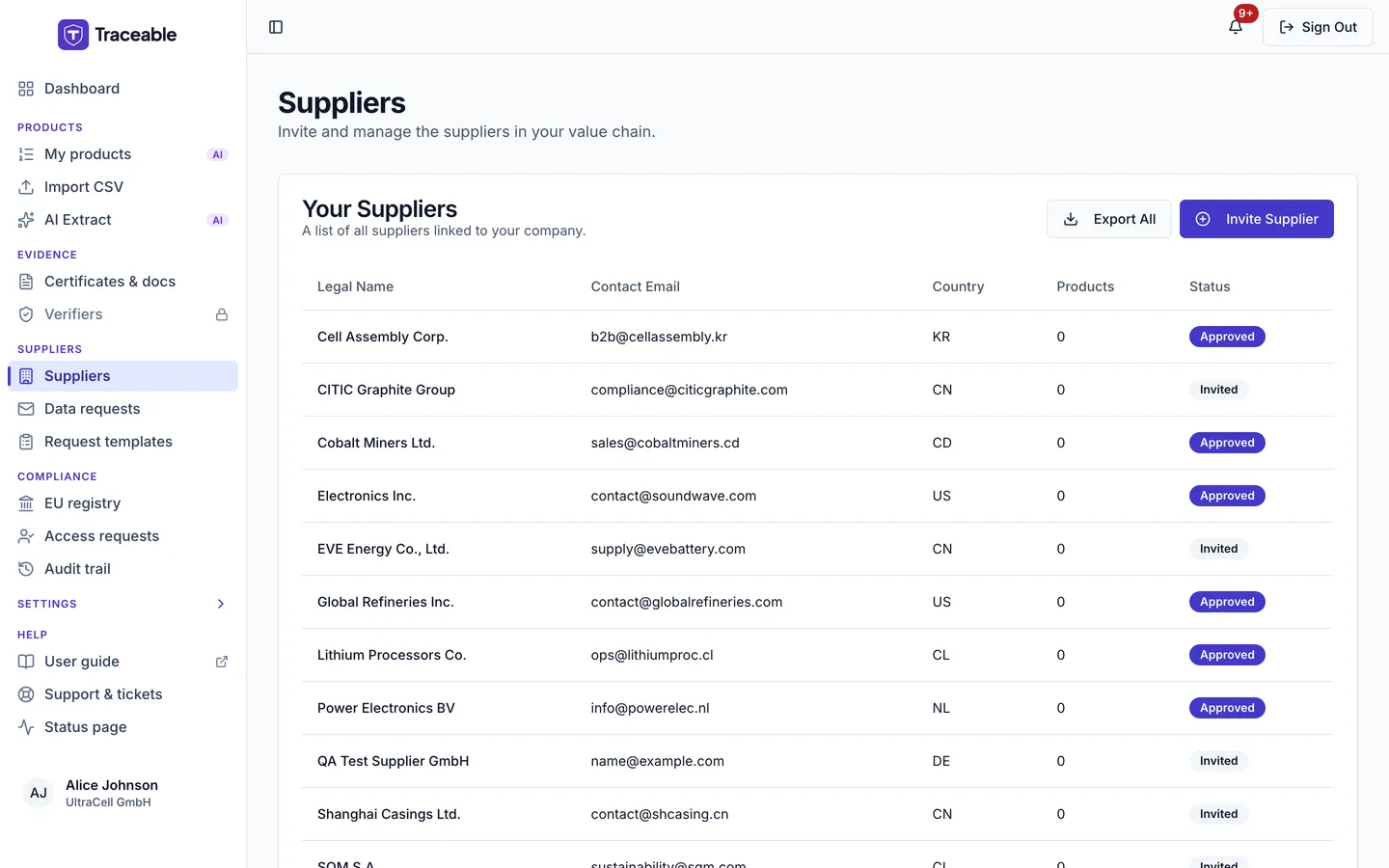Click Invited status for EVE Energy Co., Ltd.
The height and width of the screenshot is (868, 1389).
pyautogui.click(x=1219, y=549)
